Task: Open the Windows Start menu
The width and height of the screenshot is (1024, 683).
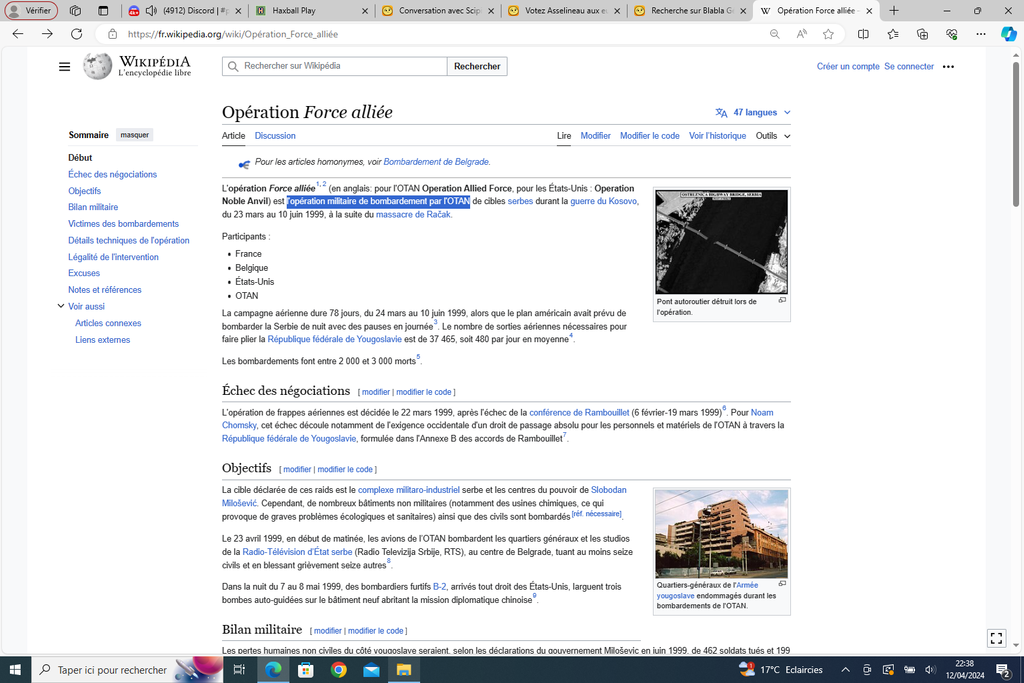Action: pos(15,670)
